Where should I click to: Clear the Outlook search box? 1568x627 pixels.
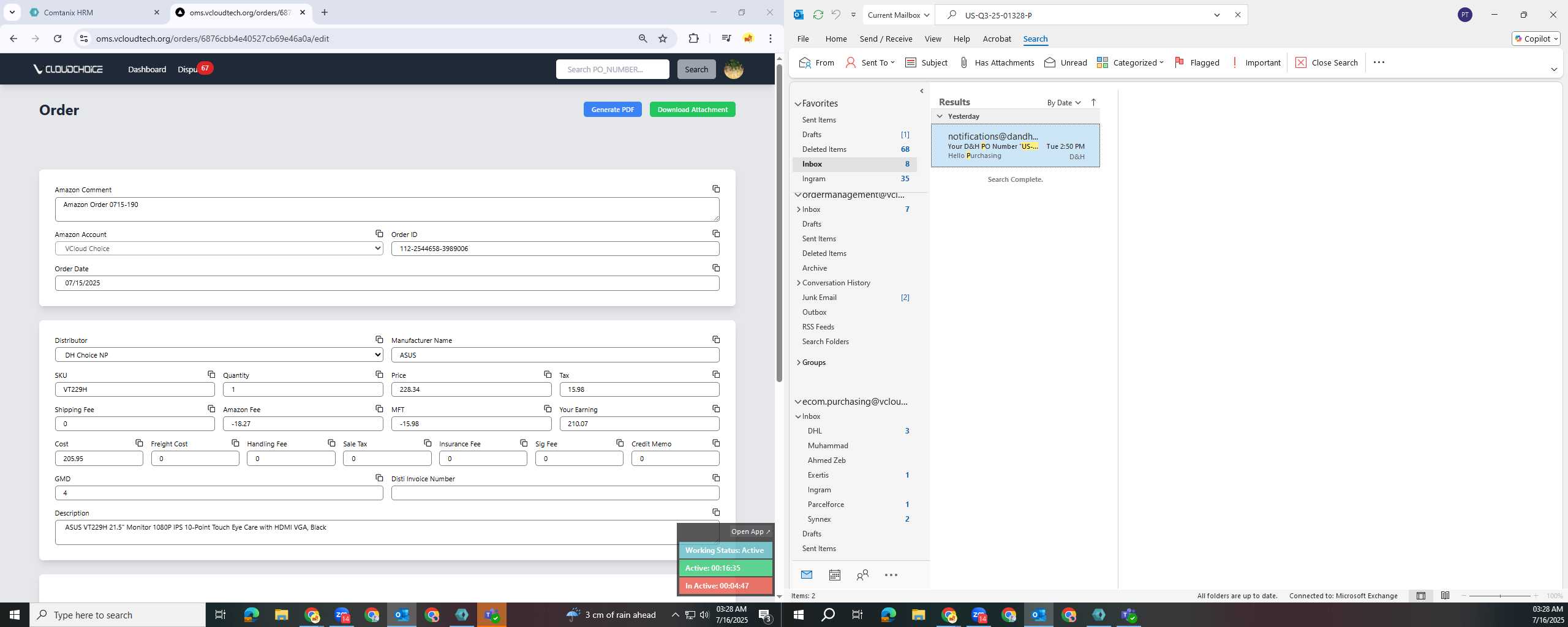pos(1237,15)
